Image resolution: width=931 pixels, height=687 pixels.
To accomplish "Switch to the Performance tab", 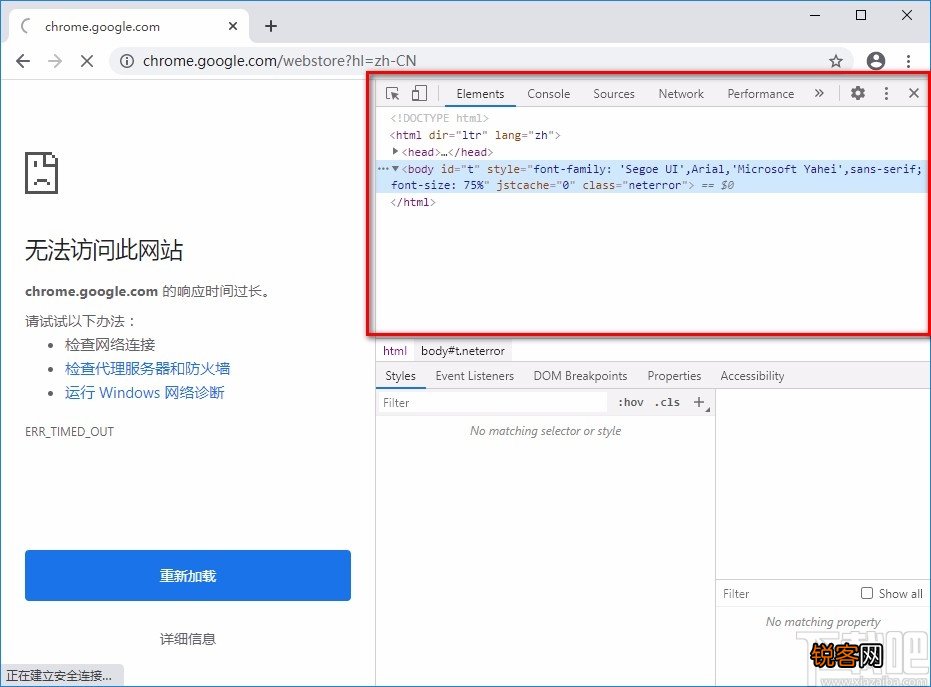I will (x=760, y=94).
